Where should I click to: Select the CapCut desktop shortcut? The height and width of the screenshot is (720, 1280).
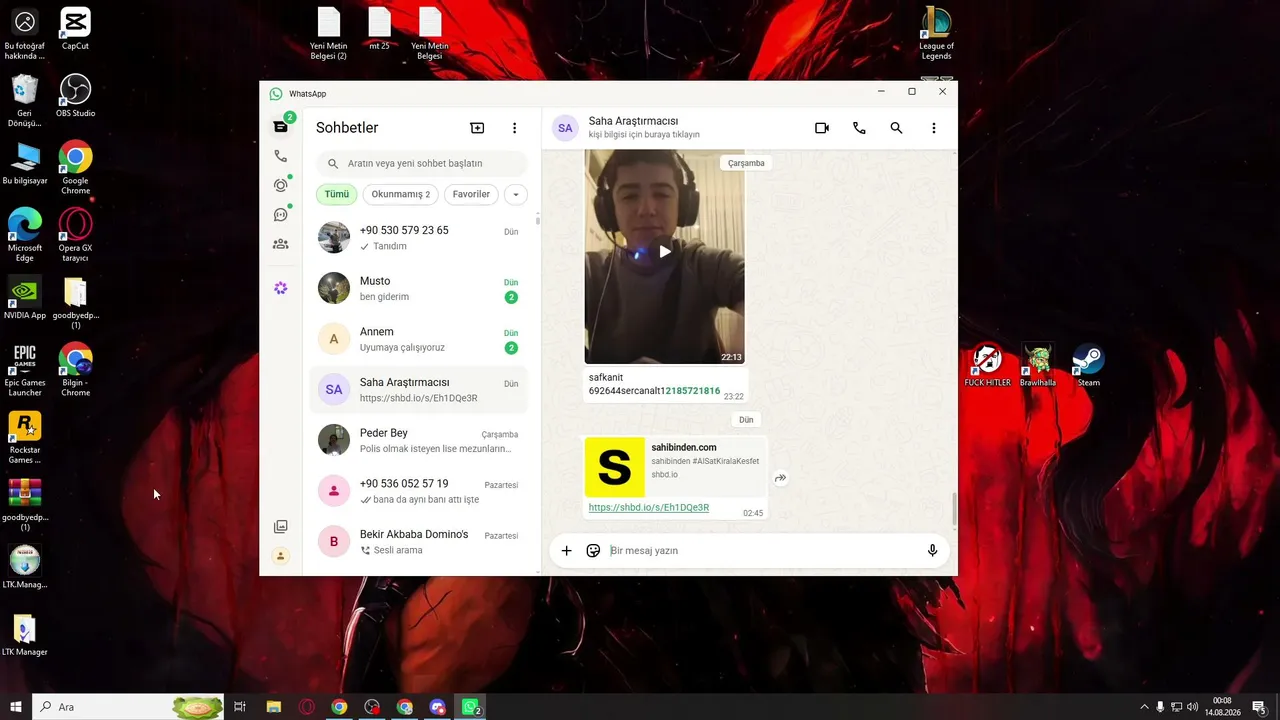point(75,29)
